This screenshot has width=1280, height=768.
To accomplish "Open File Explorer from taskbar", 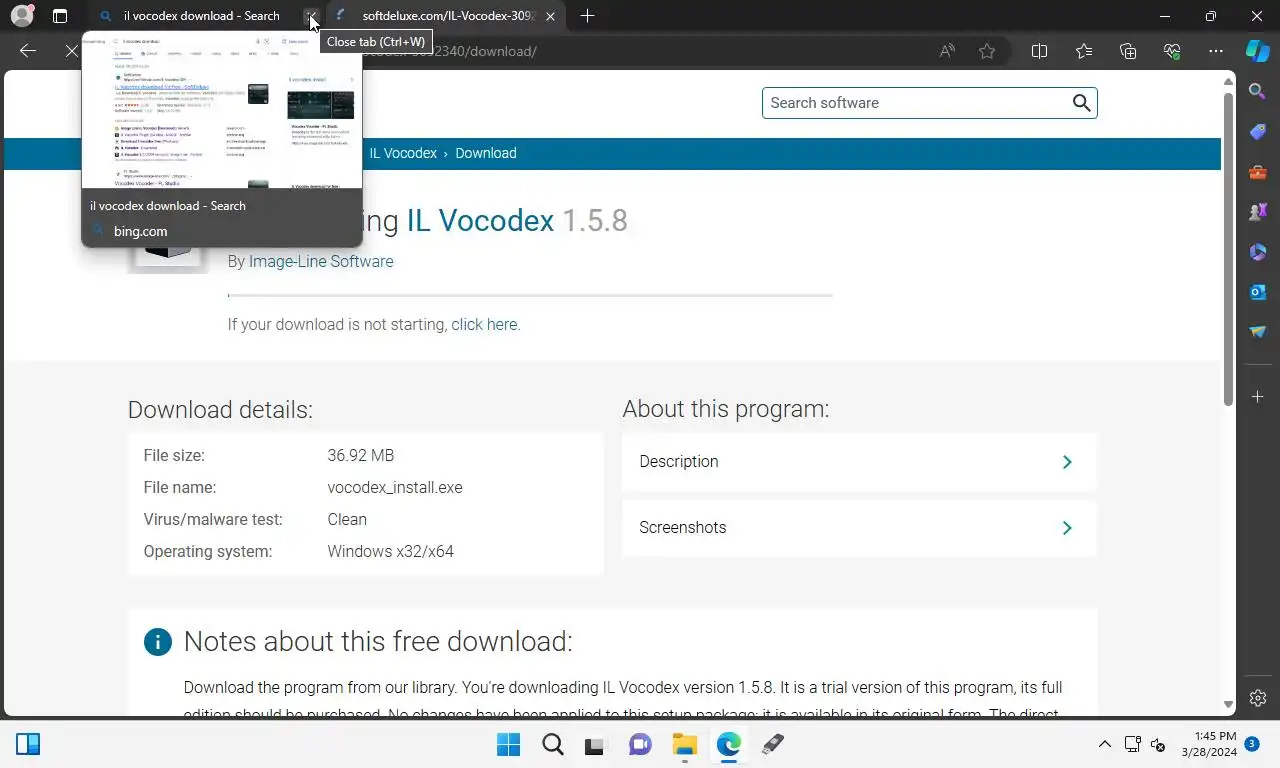I will 684,744.
